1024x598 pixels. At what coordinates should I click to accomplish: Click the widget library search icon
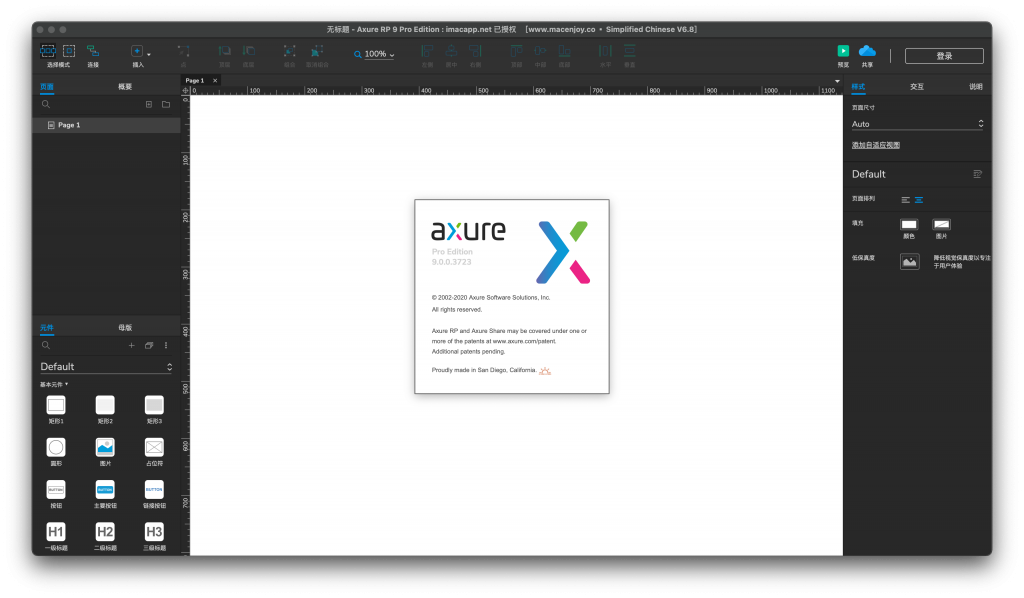(46, 345)
